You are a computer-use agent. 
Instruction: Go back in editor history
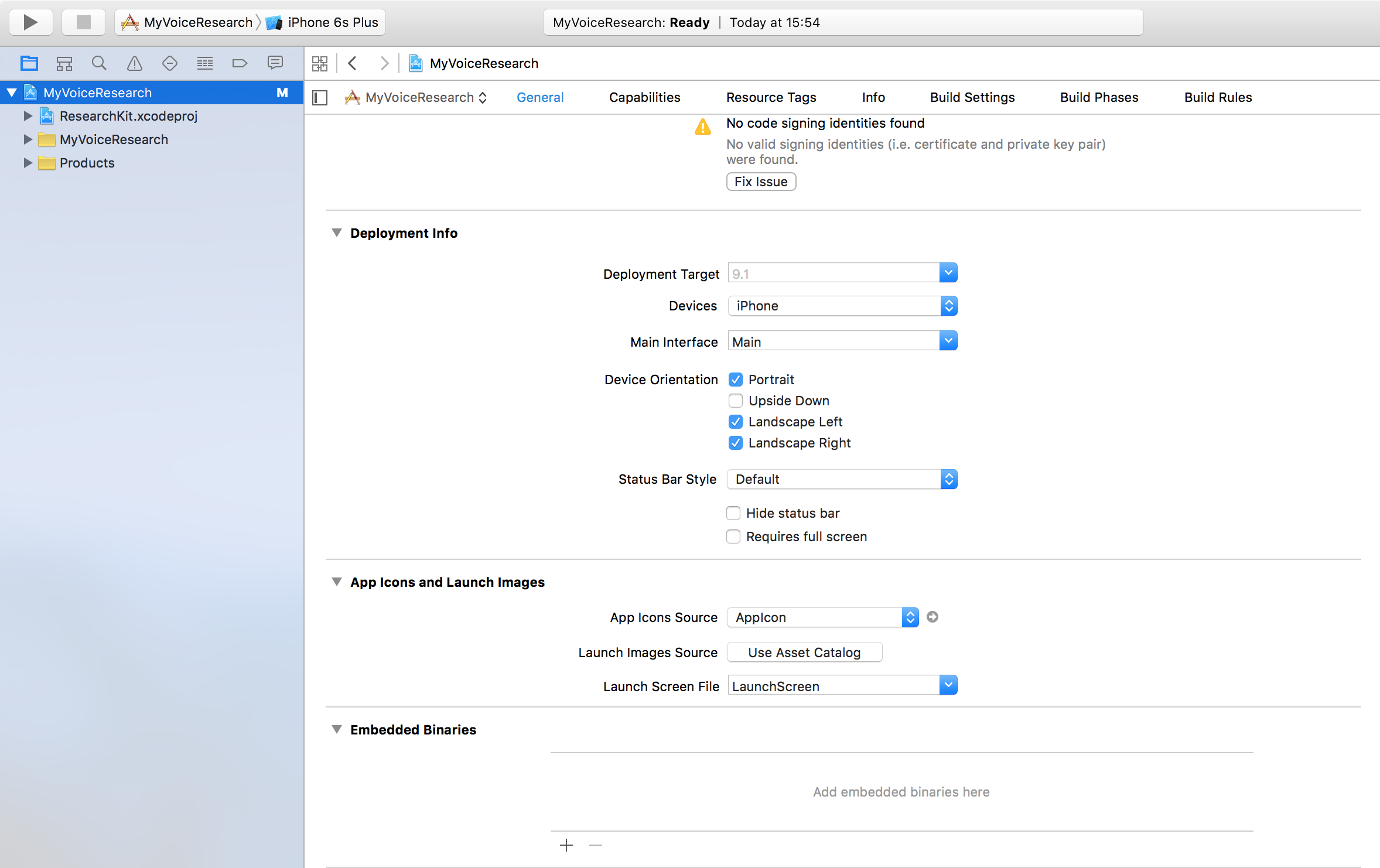click(x=353, y=63)
